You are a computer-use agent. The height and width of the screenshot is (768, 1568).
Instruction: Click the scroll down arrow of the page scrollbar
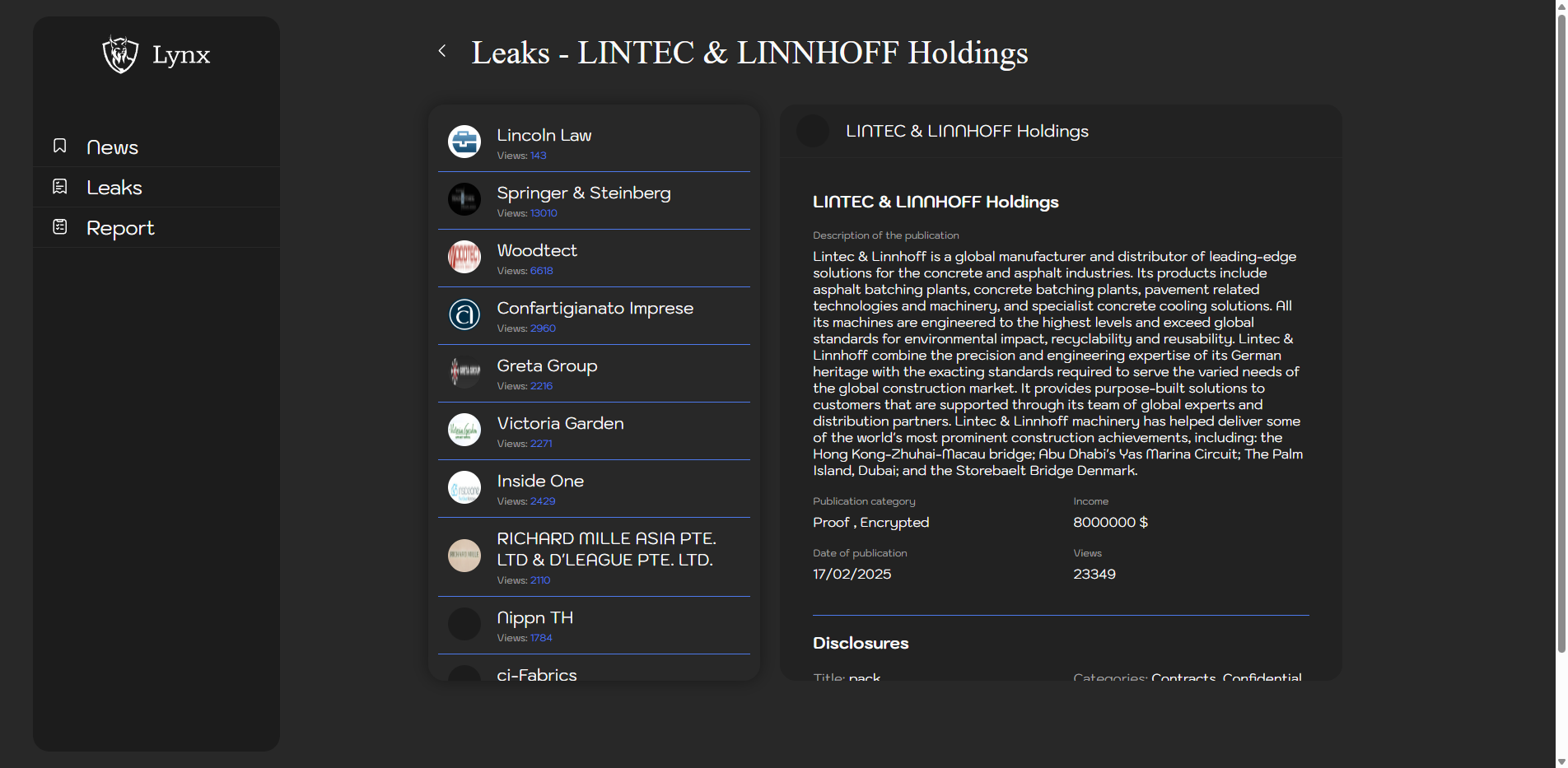click(1561, 761)
